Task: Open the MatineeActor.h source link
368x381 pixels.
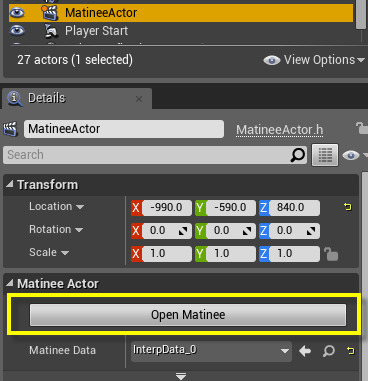Action: [280, 130]
